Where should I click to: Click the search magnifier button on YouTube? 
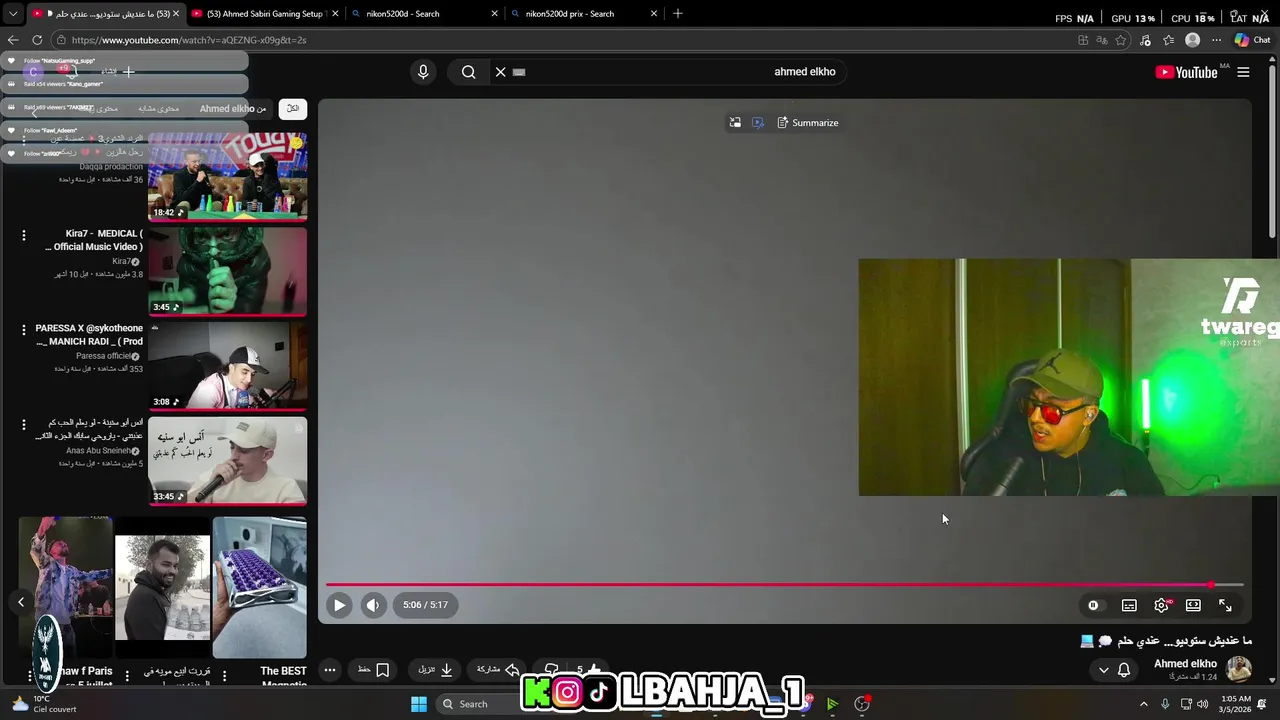(468, 72)
